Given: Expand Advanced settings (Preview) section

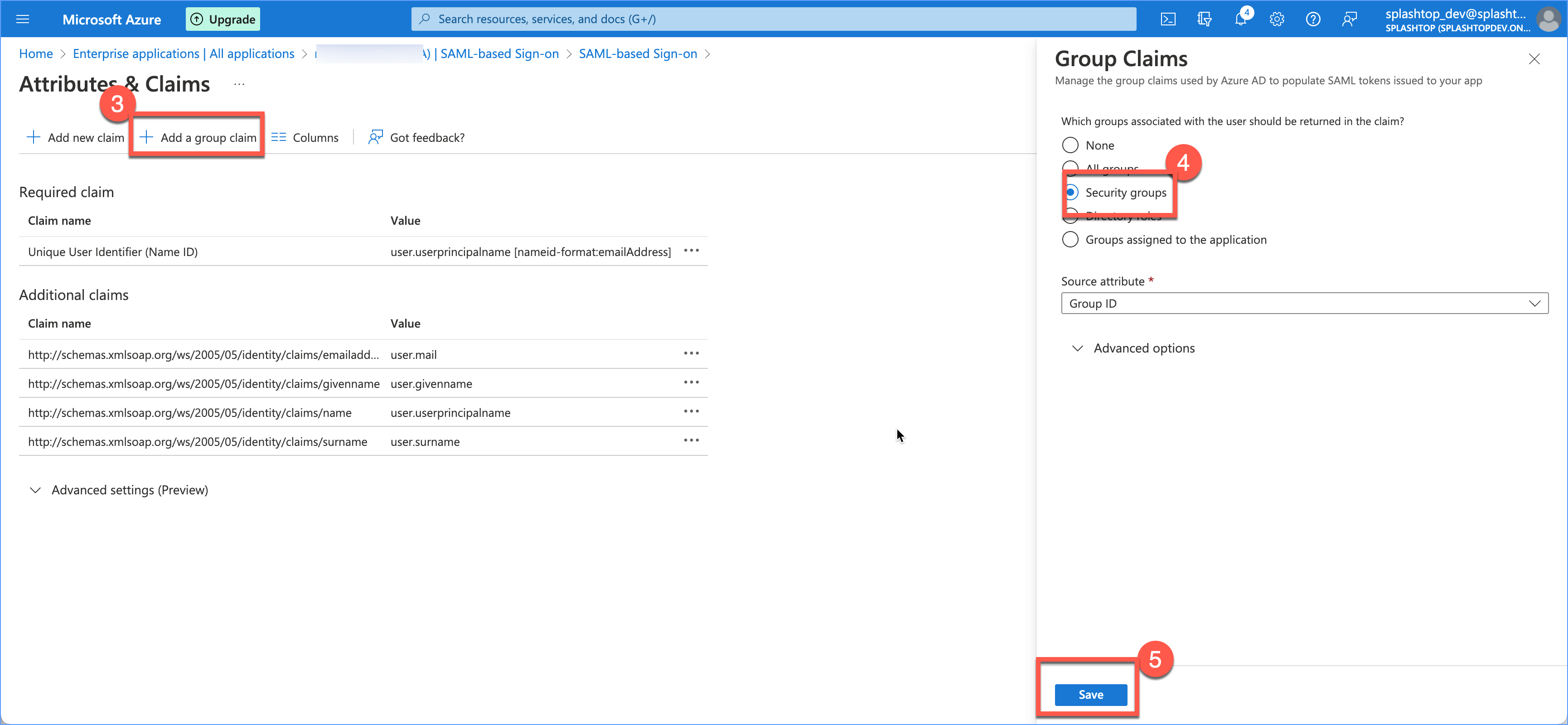Looking at the screenshot, I should 119,490.
